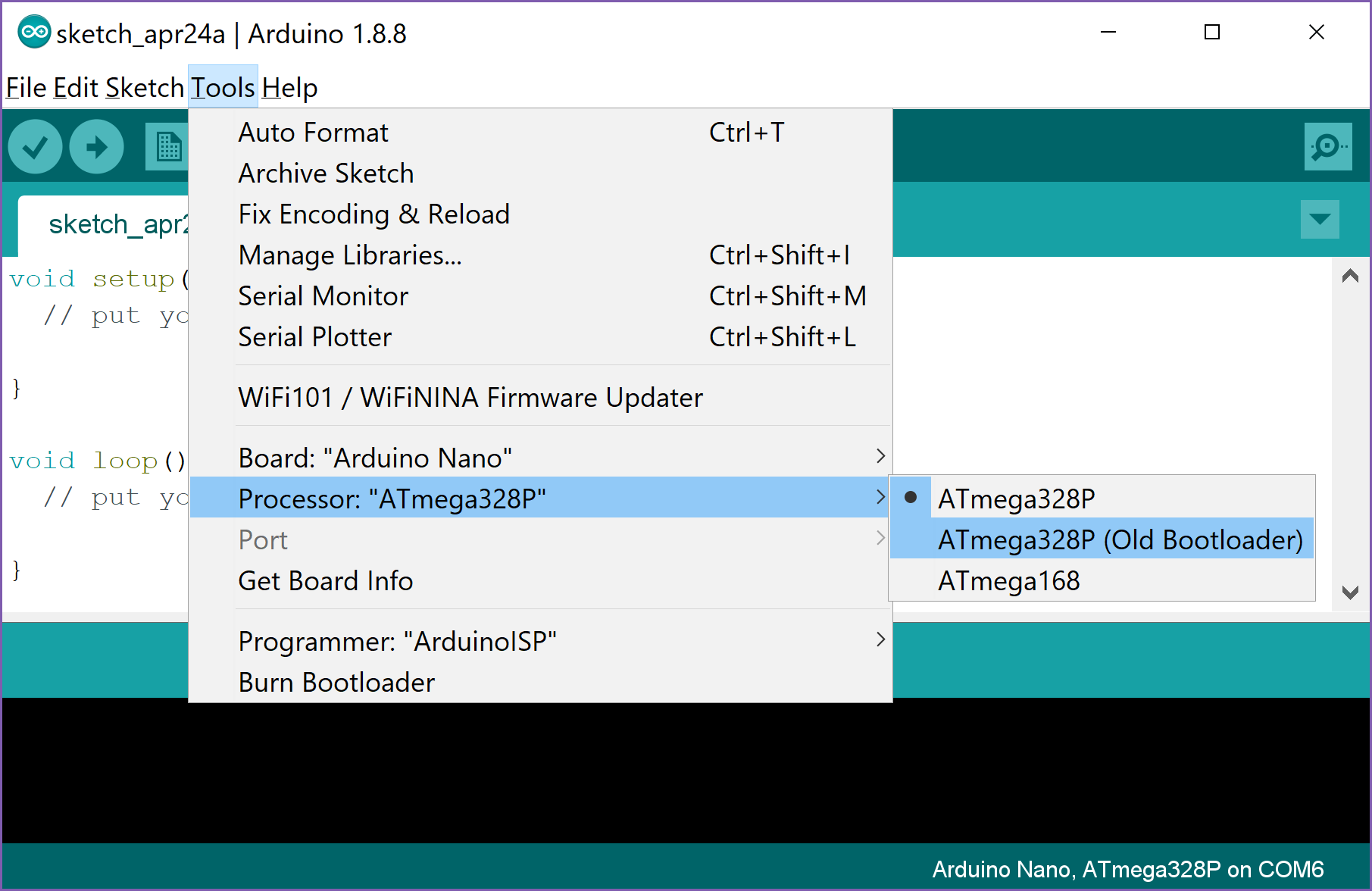Select the sketch_apr24a editor tab
This screenshot has width=1372, height=891.
coord(104,225)
